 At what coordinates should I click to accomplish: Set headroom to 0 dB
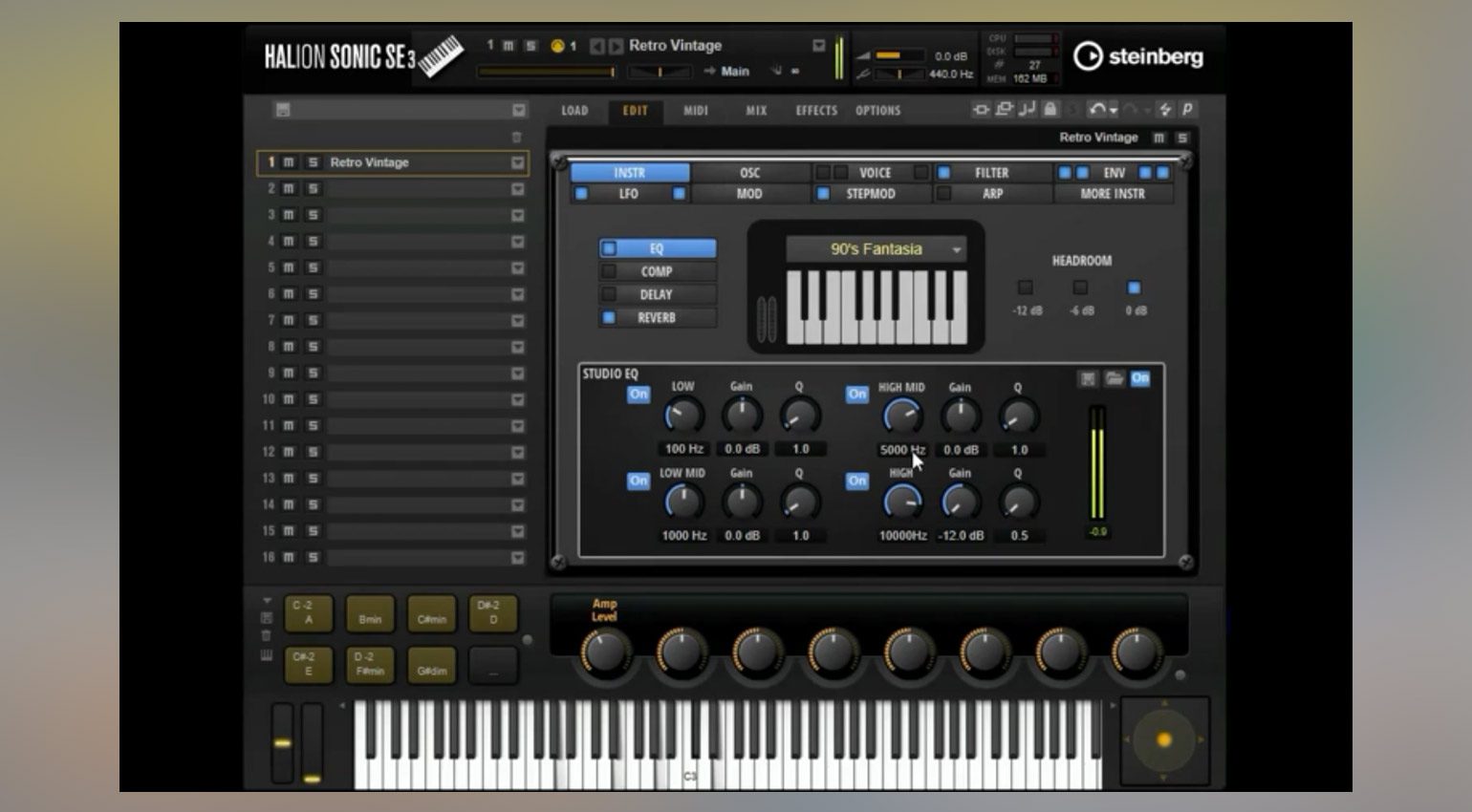(1135, 288)
